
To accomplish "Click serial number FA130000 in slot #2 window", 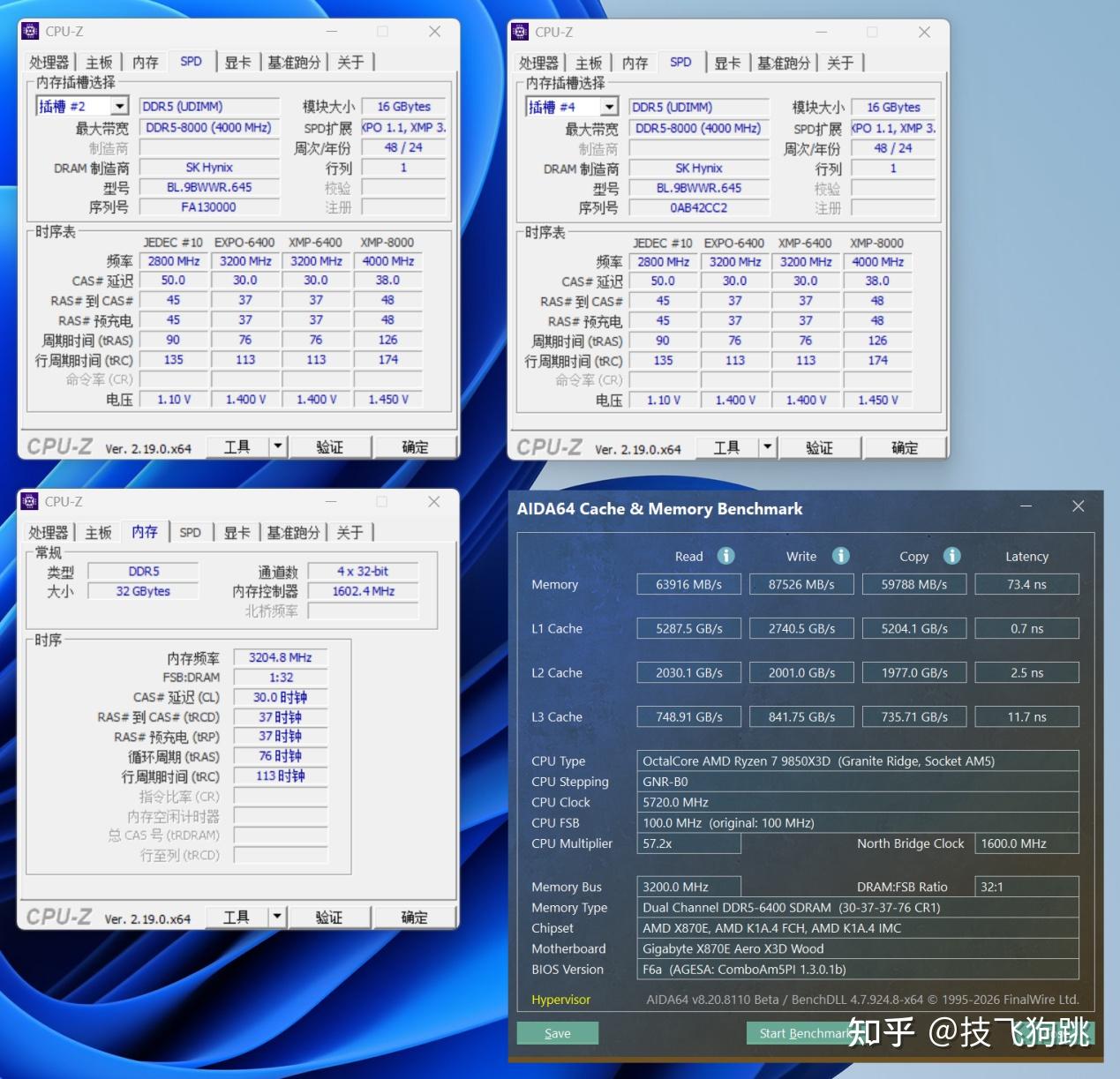I will click(x=209, y=206).
